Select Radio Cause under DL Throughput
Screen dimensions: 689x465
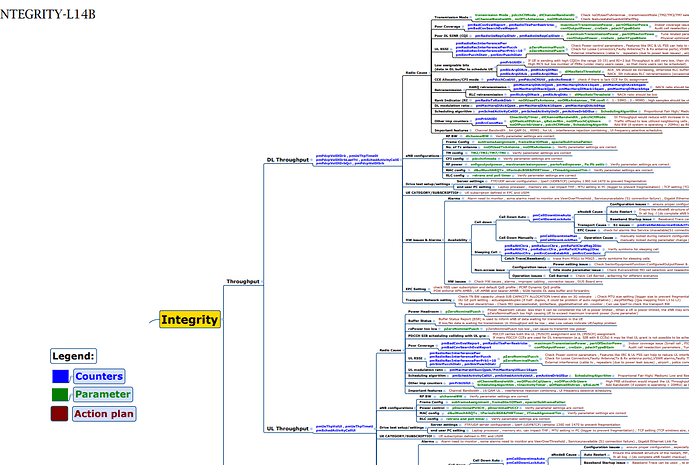pyautogui.click(x=416, y=73)
